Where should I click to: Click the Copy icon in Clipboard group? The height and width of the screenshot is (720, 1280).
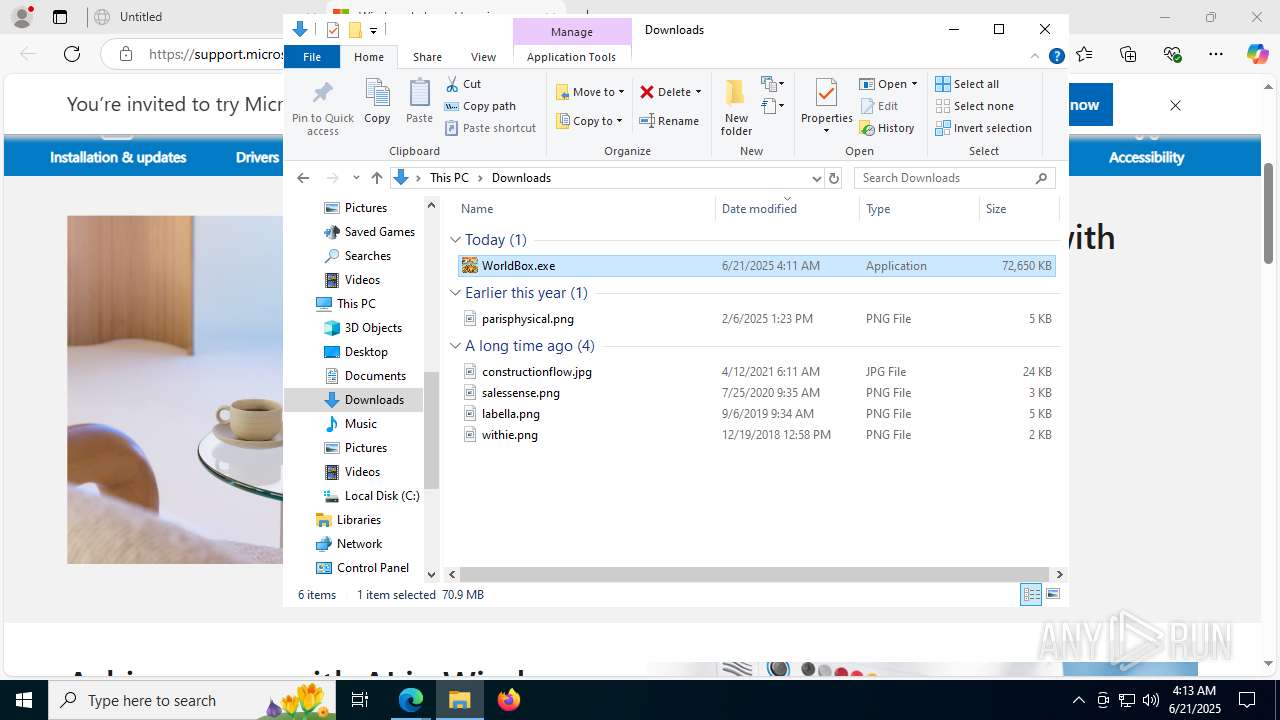tap(377, 101)
